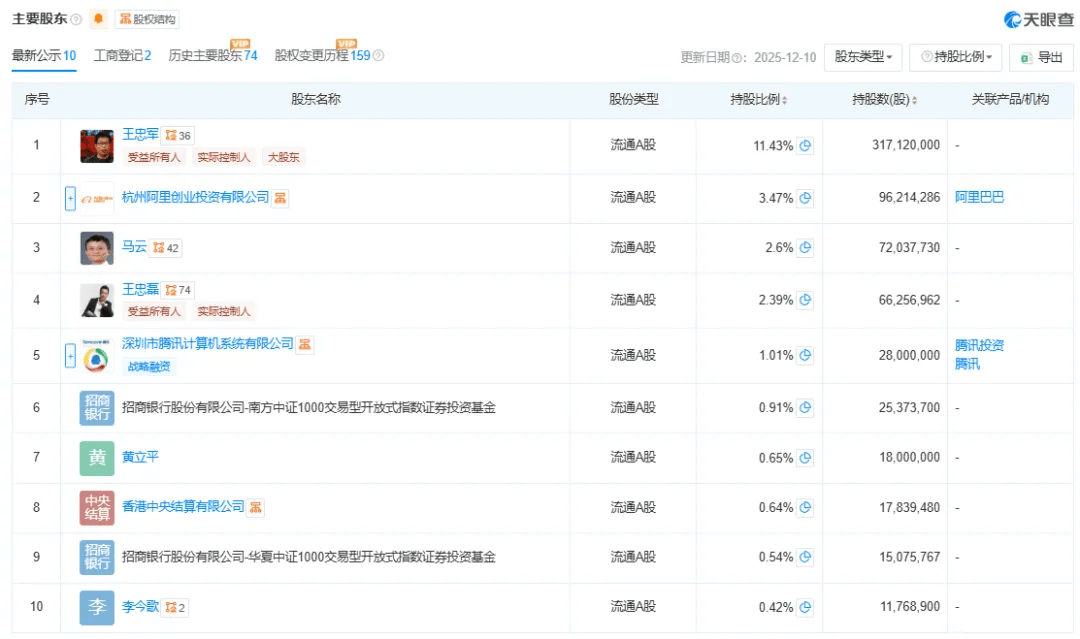
Task: Expand the 杭州阿里创业投资有限公司 row
Action: coord(70,198)
